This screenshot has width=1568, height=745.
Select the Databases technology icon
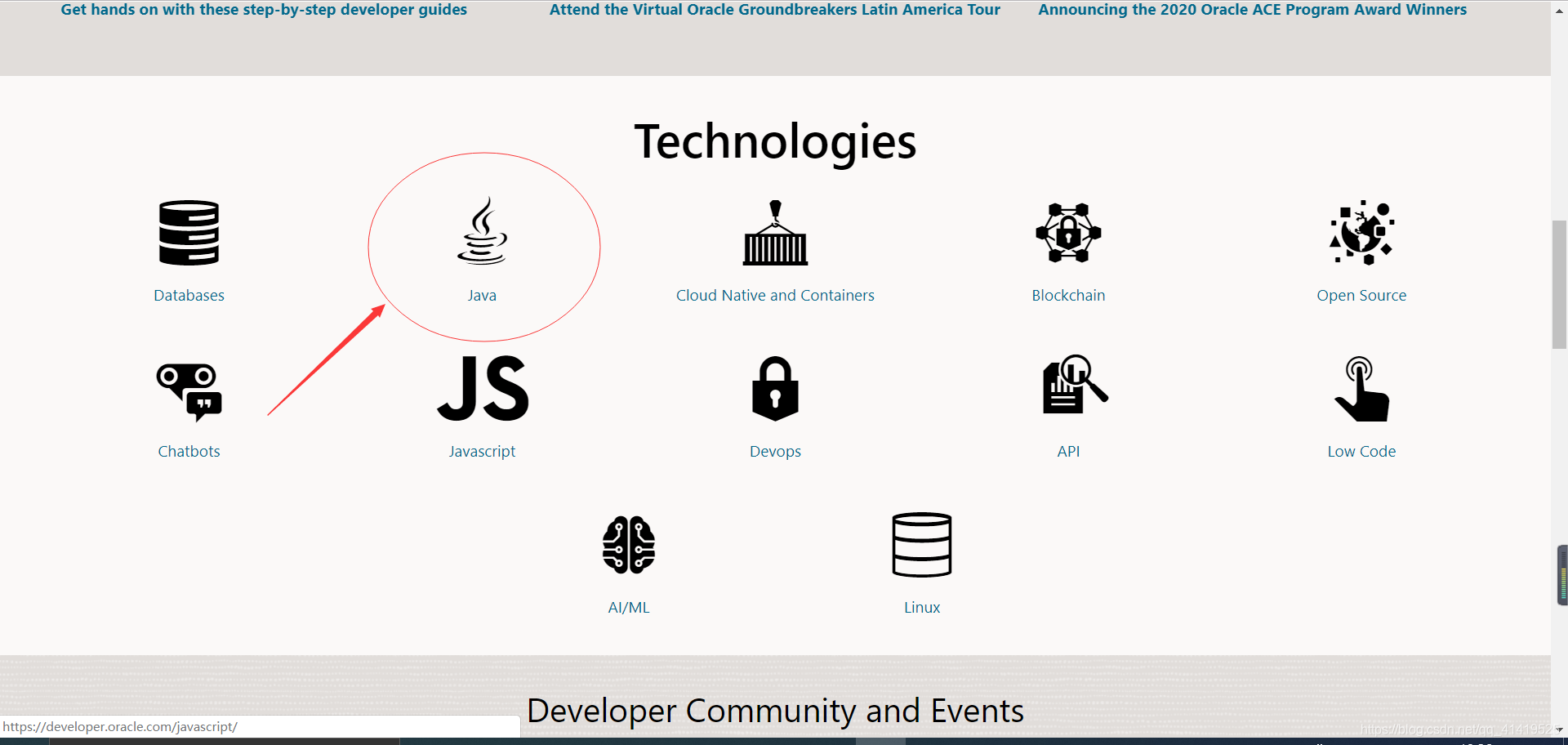(189, 233)
